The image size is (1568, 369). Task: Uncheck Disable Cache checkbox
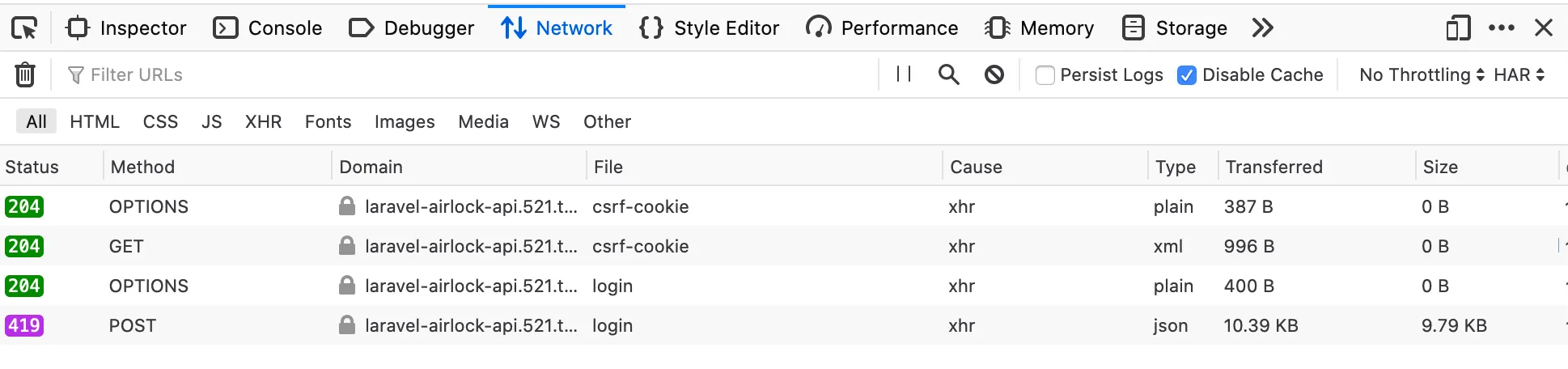(1187, 75)
